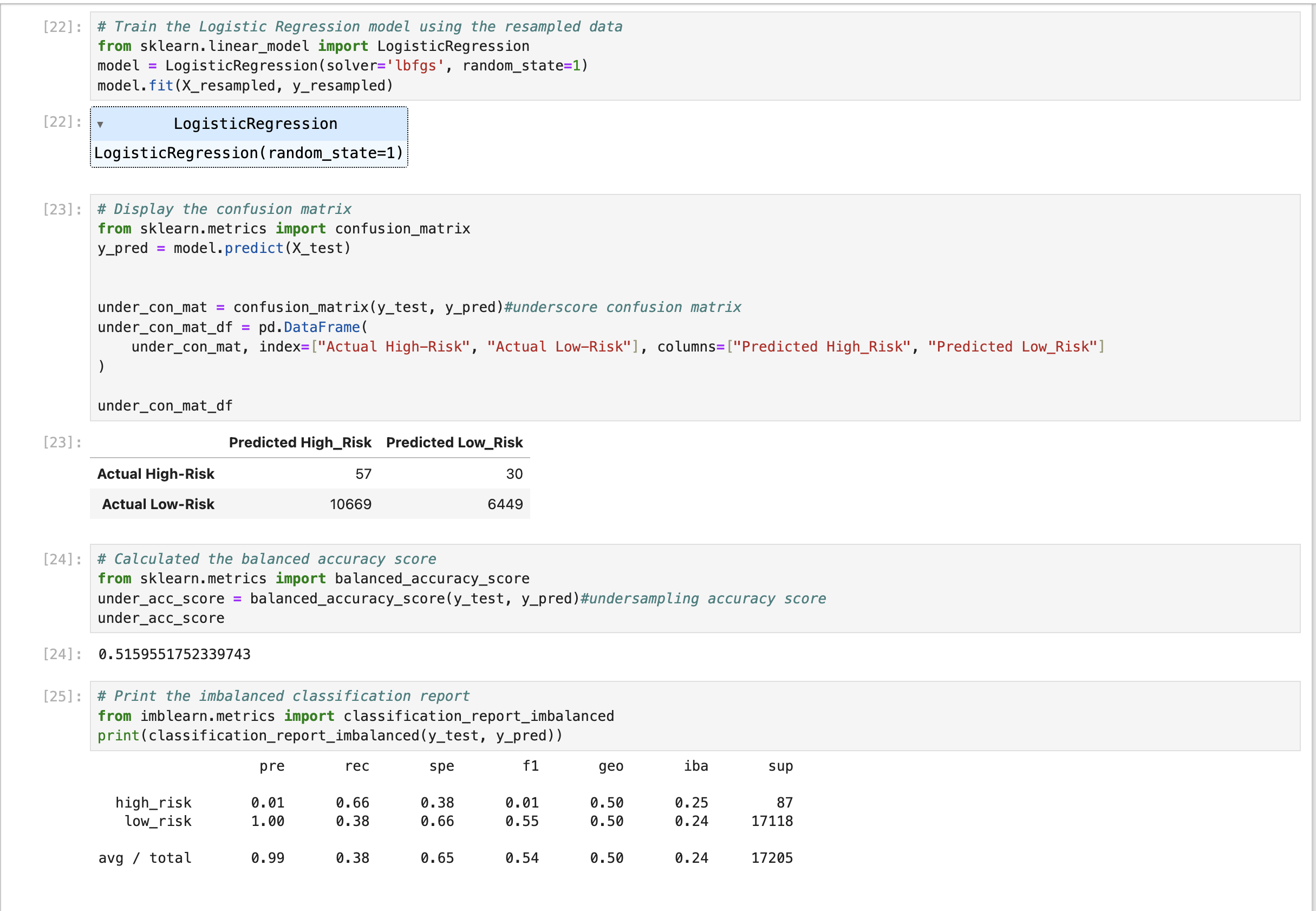
Task: Click the model.fit(X_resampled, y_resampled) code line
Action: (x=245, y=86)
